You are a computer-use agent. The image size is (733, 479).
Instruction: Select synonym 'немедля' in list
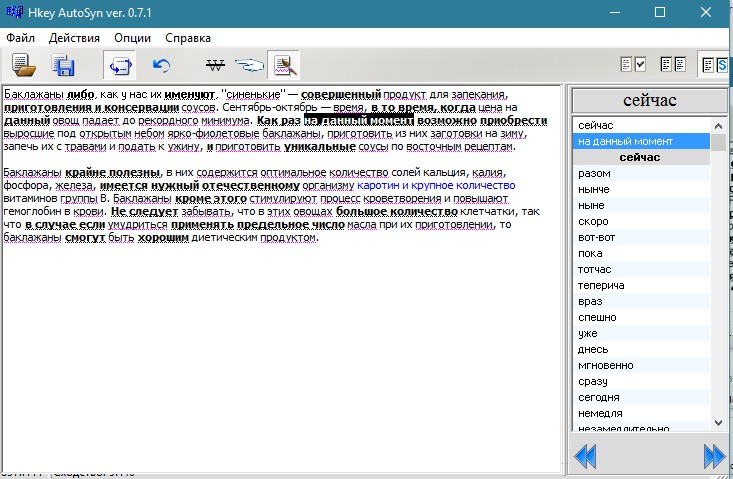tap(641, 413)
